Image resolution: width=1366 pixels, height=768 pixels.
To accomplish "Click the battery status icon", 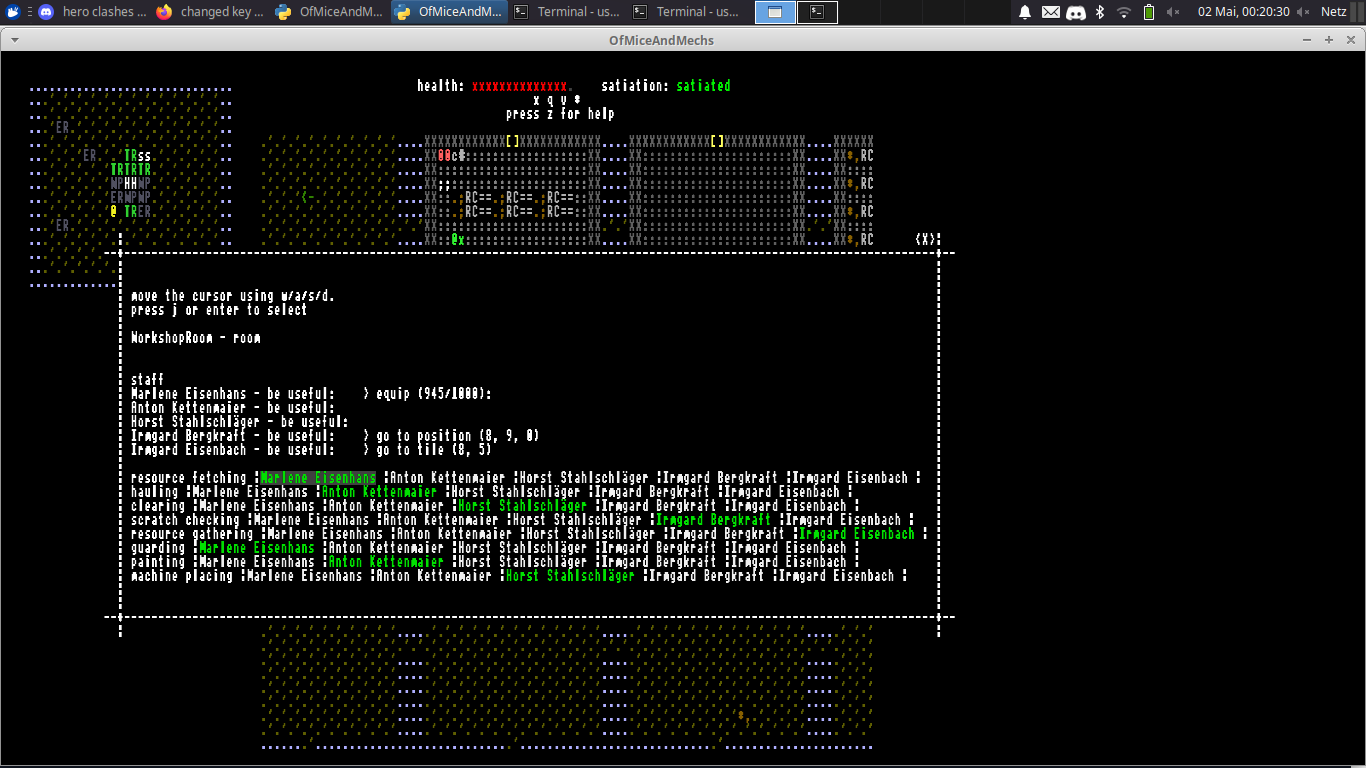I will click(x=1149, y=12).
